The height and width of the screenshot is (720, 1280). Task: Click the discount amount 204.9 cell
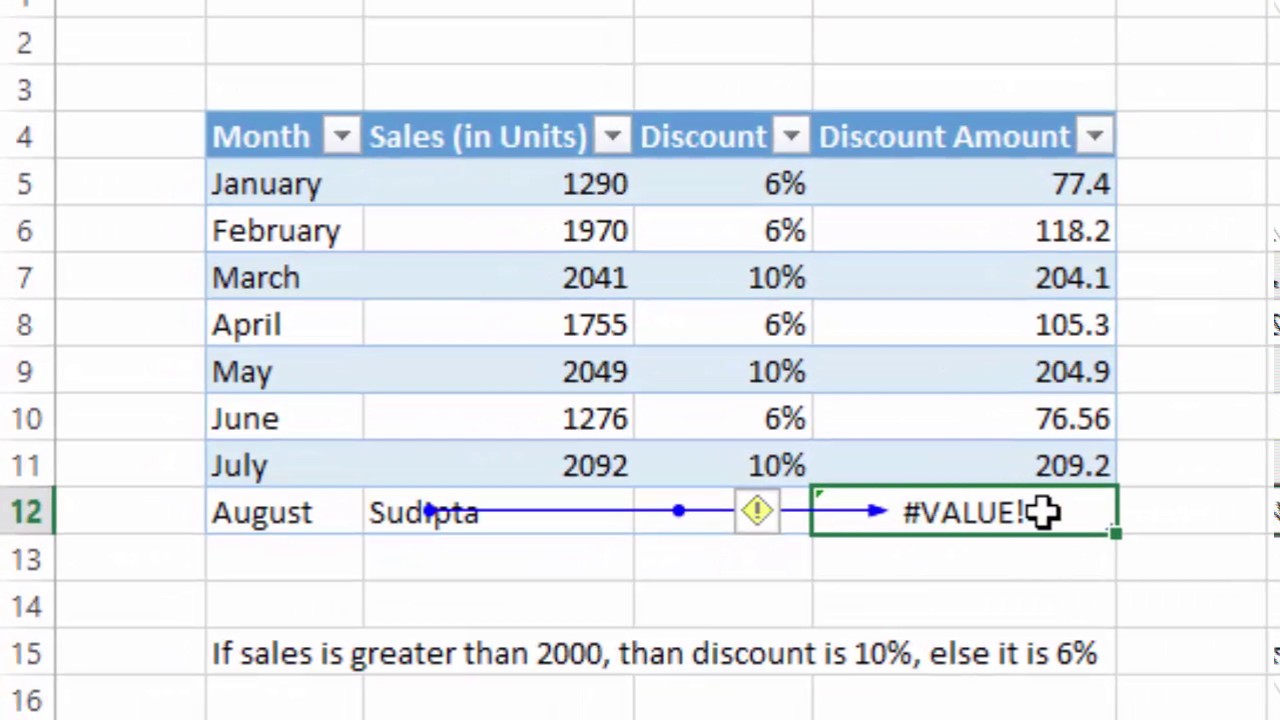tap(964, 372)
